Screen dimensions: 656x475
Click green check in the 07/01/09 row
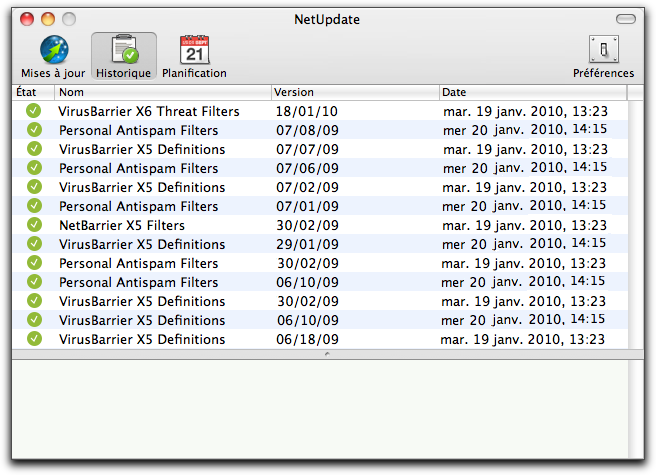(34, 206)
